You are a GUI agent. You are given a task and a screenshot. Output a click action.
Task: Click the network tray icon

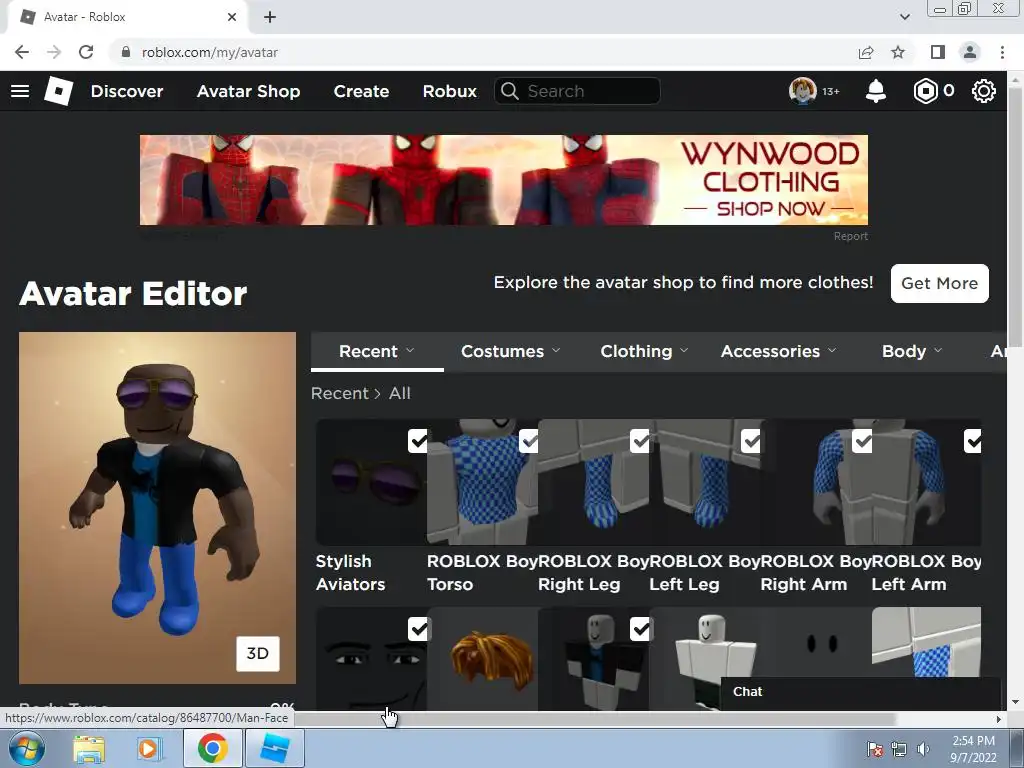899,749
